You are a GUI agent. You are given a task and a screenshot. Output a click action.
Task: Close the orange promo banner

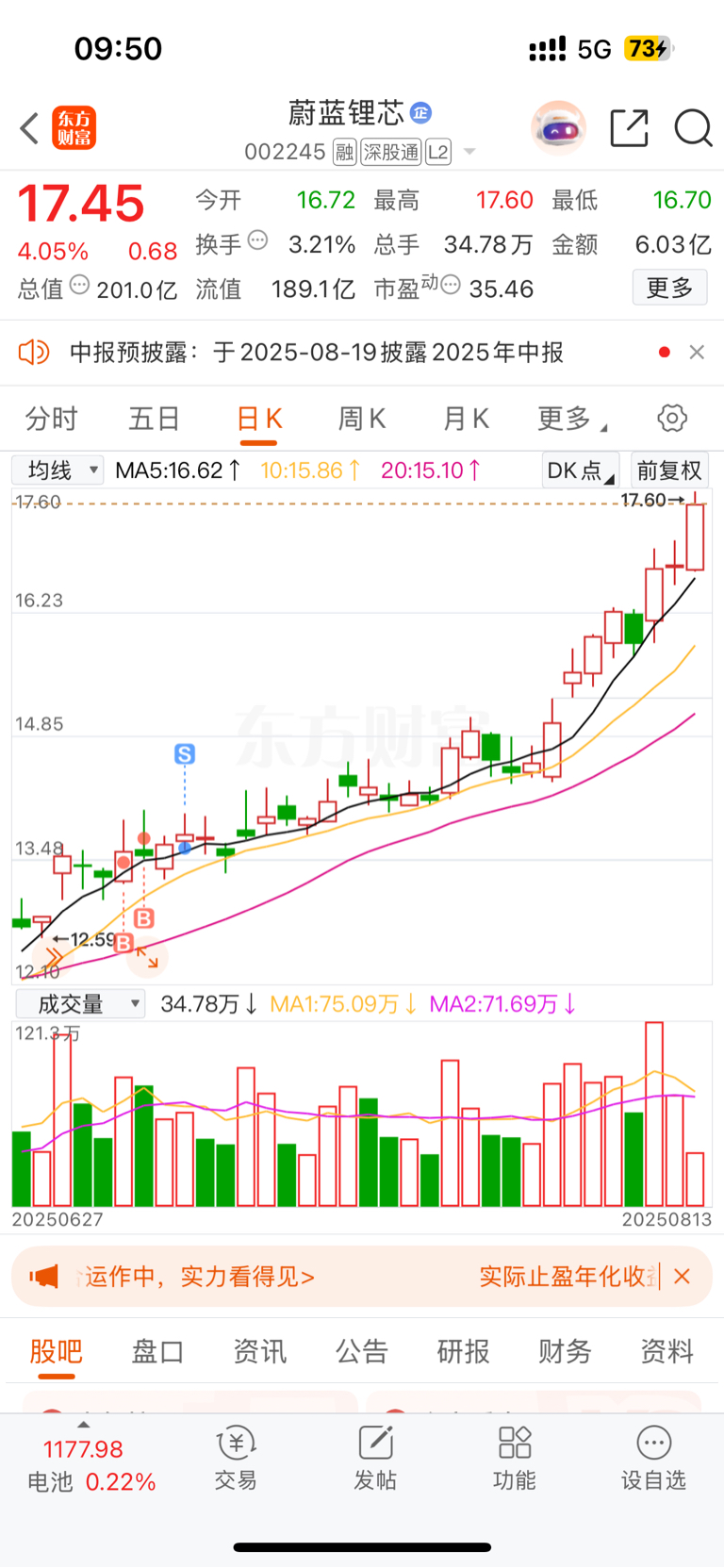click(683, 1276)
